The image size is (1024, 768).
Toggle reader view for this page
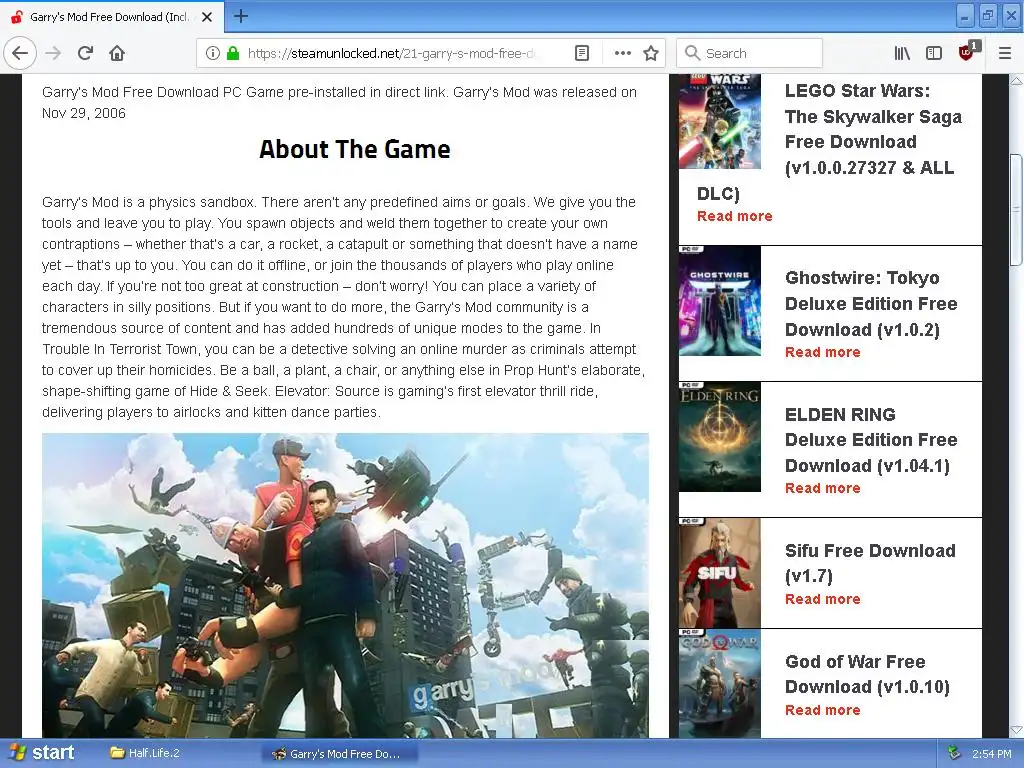(582, 53)
